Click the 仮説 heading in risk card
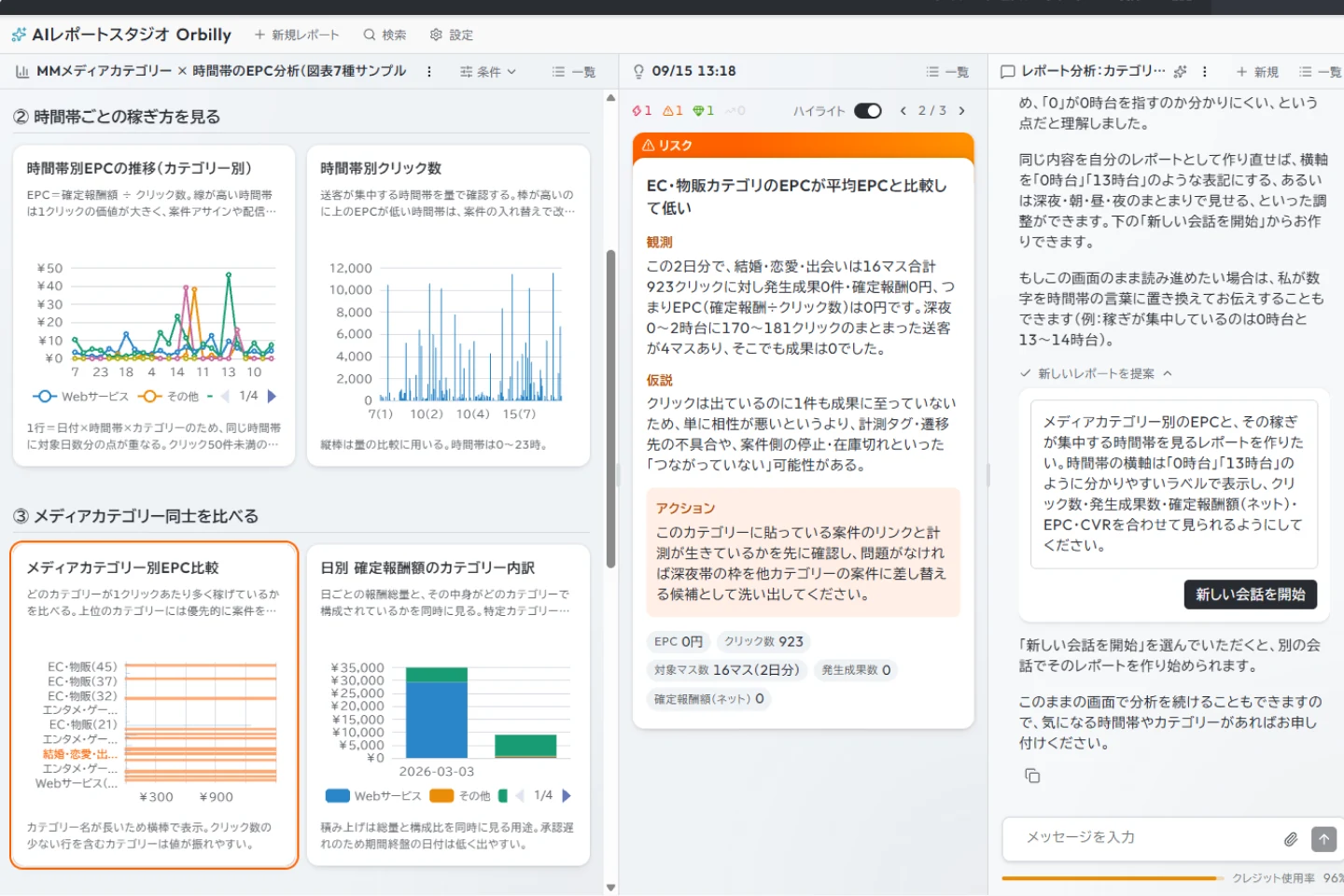Image resolution: width=1344 pixels, height=896 pixels. tap(660, 381)
